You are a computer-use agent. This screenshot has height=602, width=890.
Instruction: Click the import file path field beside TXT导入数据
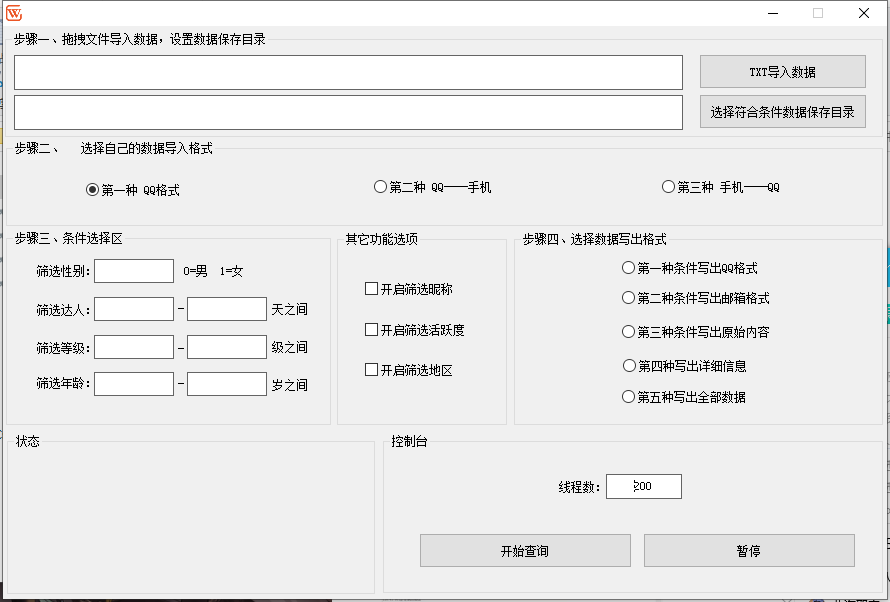coord(349,72)
